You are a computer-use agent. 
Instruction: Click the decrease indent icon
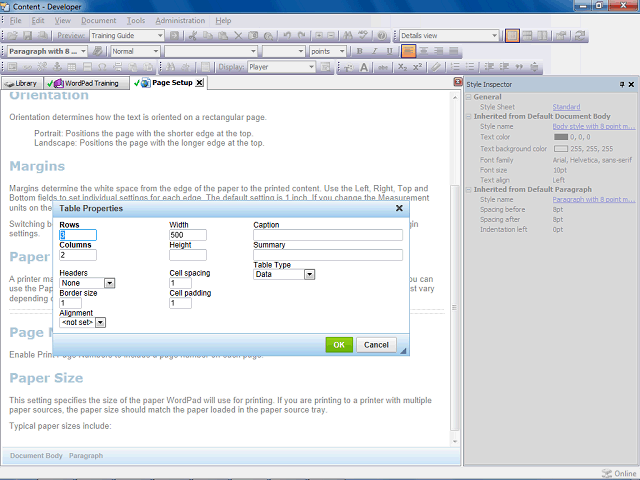coord(489,67)
